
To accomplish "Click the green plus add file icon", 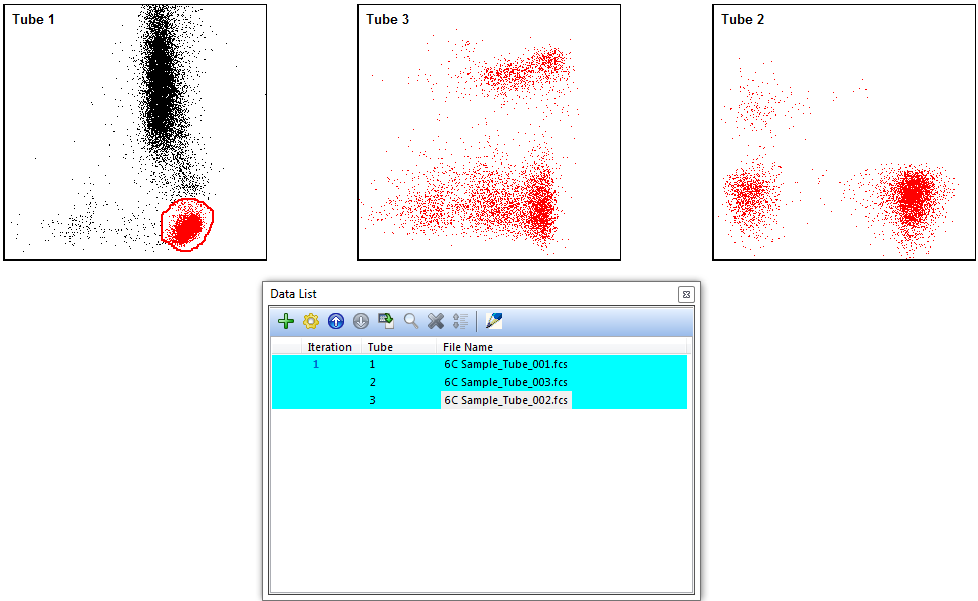I will pos(286,321).
